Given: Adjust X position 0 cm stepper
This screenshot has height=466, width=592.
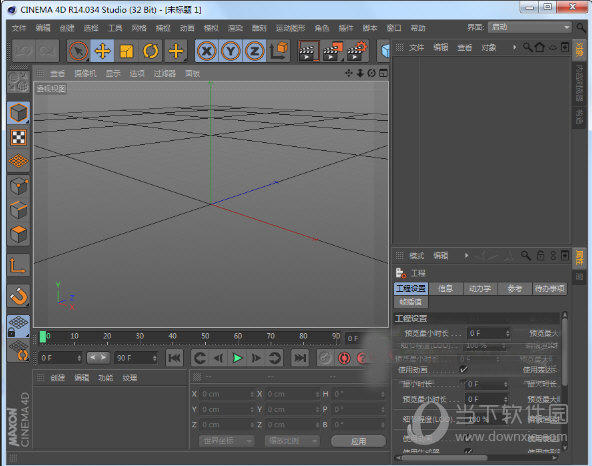Looking at the screenshot, I should 251,394.
